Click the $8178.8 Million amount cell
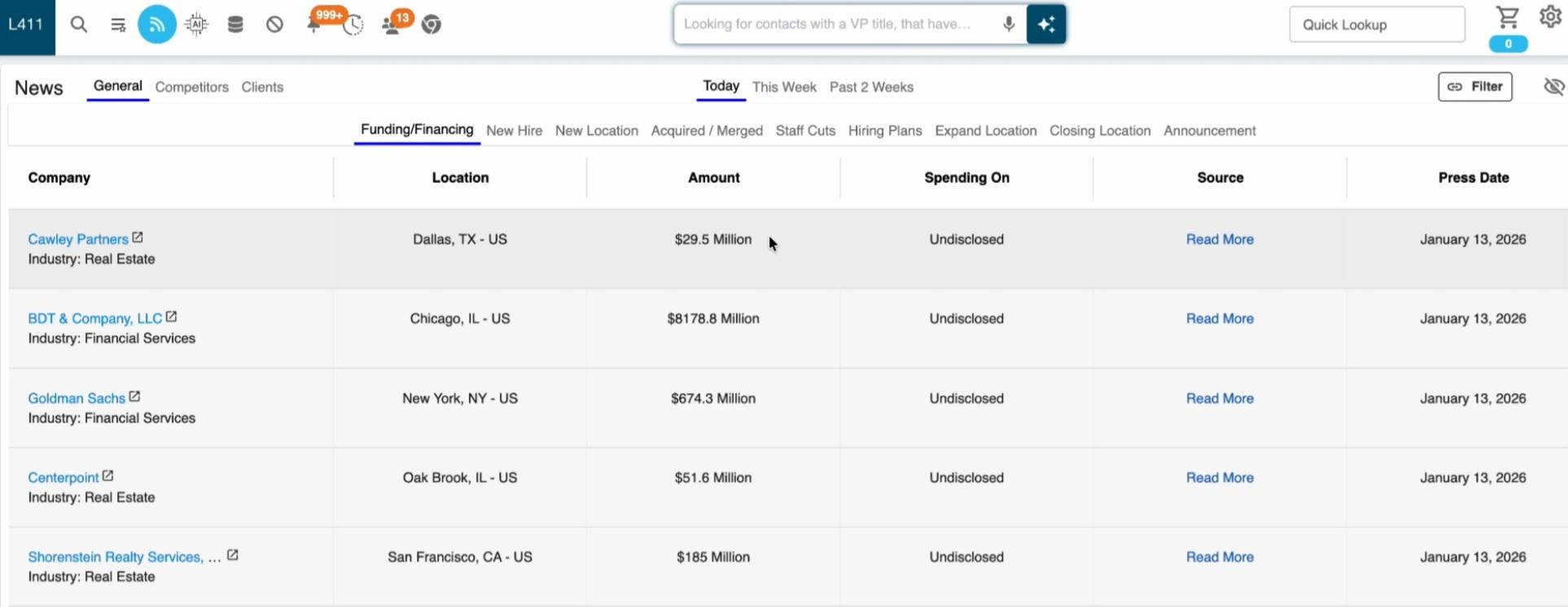Viewport: 1568px width, 607px height. tap(713, 319)
